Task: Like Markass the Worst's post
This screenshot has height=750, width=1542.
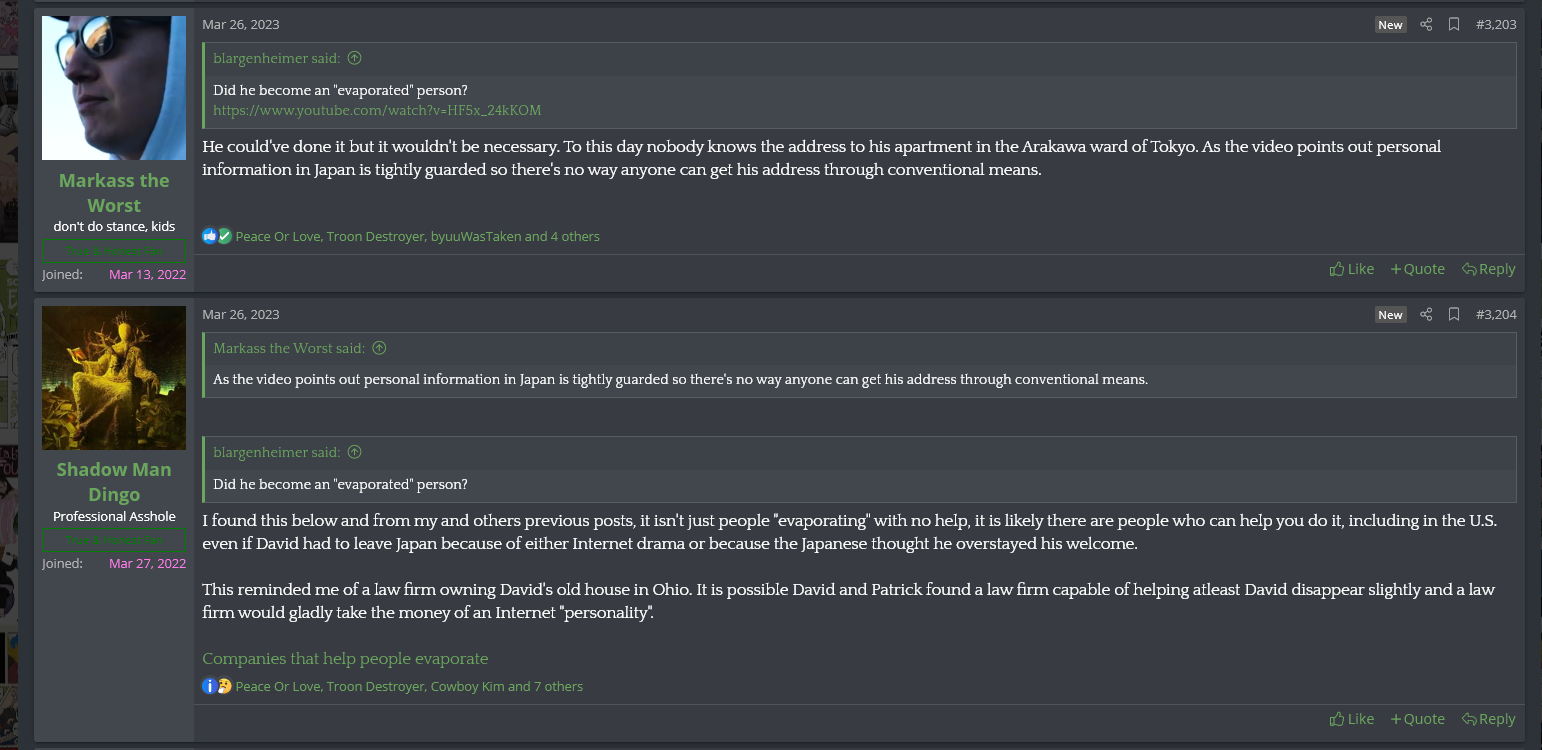Action: coord(1351,269)
